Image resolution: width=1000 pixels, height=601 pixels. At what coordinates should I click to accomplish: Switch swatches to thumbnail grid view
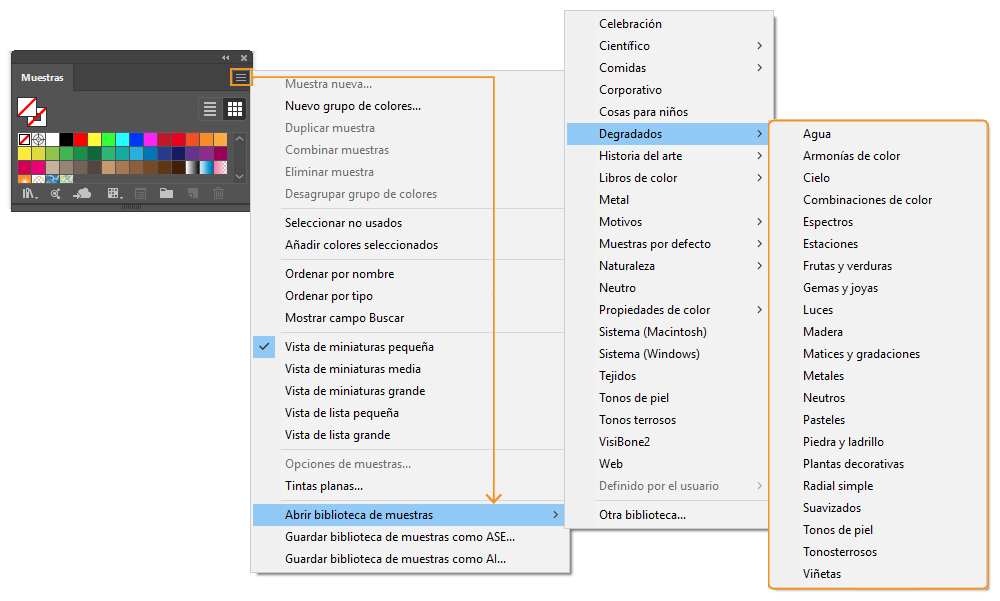click(x=235, y=109)
